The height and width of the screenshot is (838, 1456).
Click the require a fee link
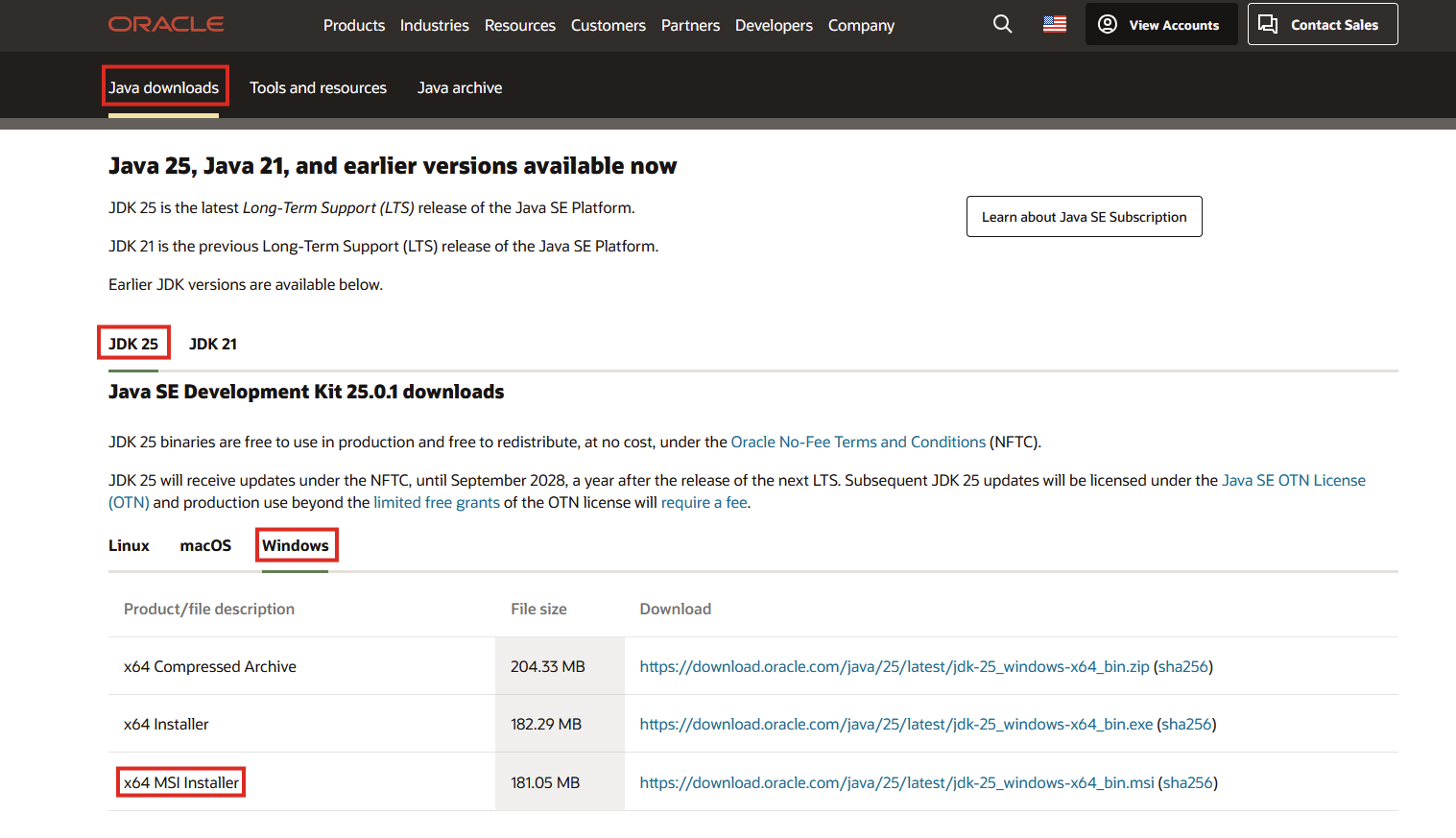click(x=704, y=502)
